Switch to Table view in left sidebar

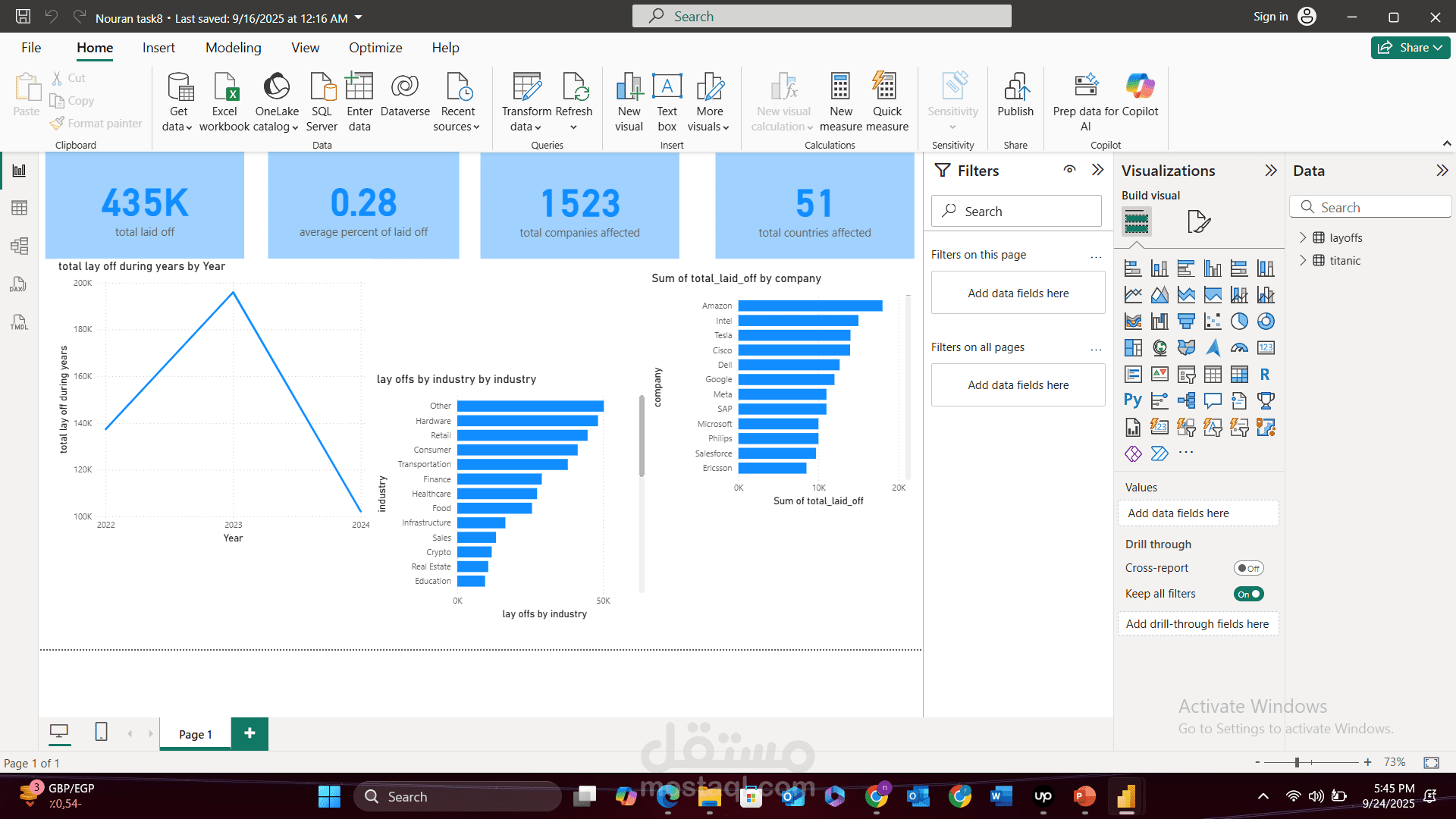tap(19, 208)
